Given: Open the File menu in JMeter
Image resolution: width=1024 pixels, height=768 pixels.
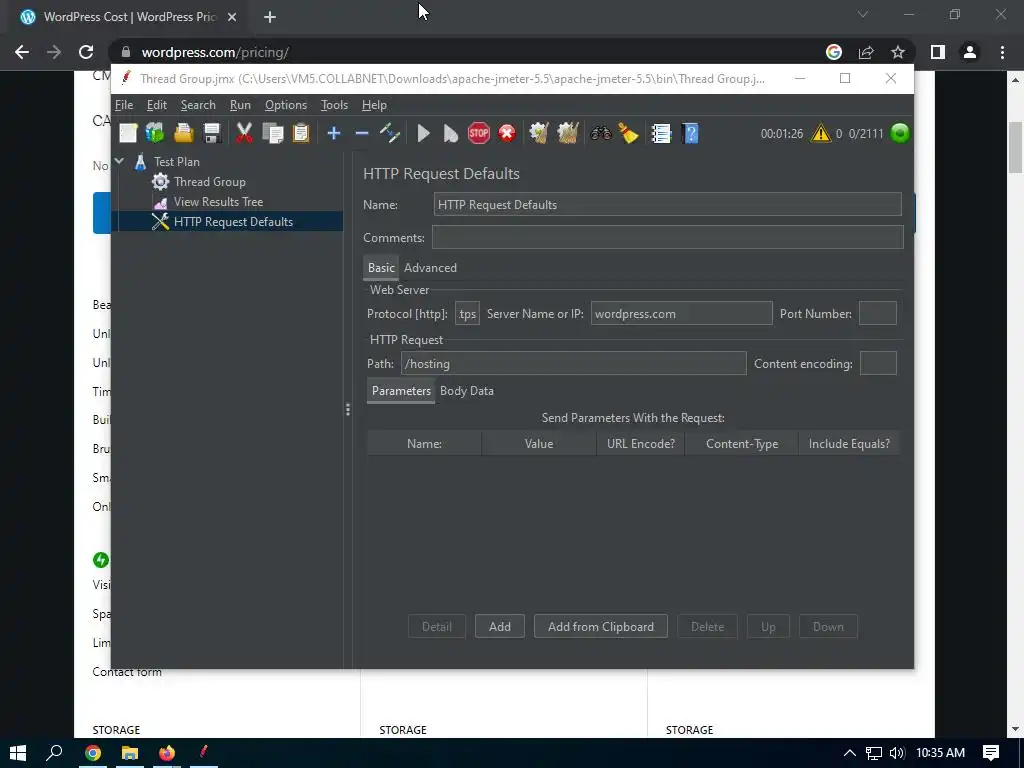Looking at the screenshot, I should [x=123, y=104].
